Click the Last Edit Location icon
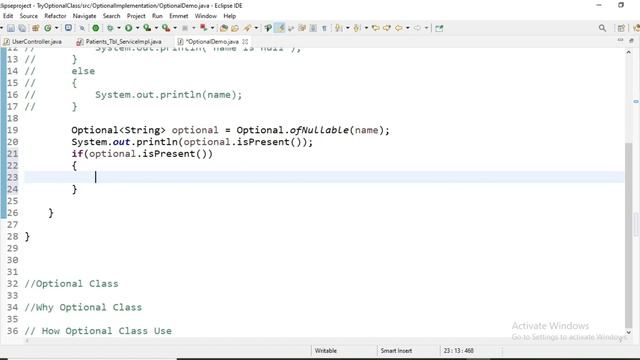This screenshot has width=640, height=360. point(376,28)
